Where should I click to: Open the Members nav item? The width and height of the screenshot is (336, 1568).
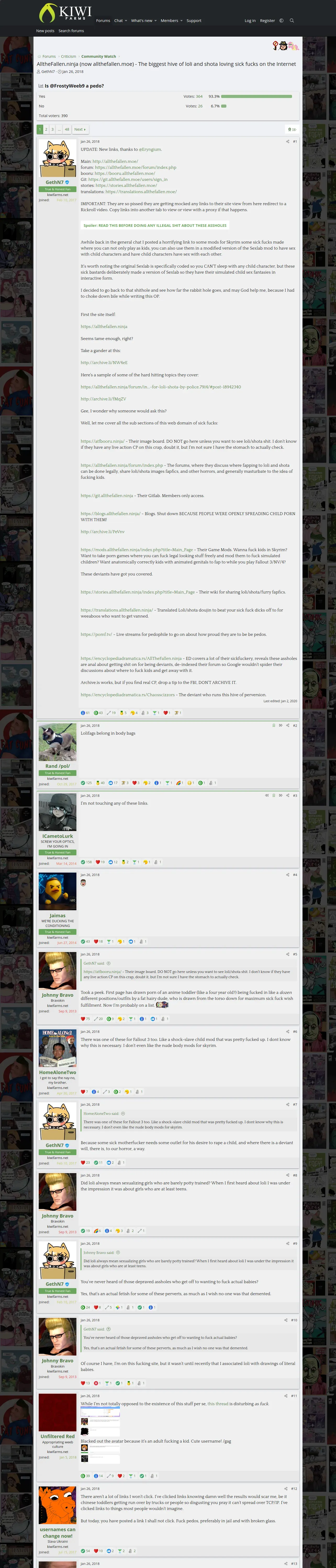point(170,21)
